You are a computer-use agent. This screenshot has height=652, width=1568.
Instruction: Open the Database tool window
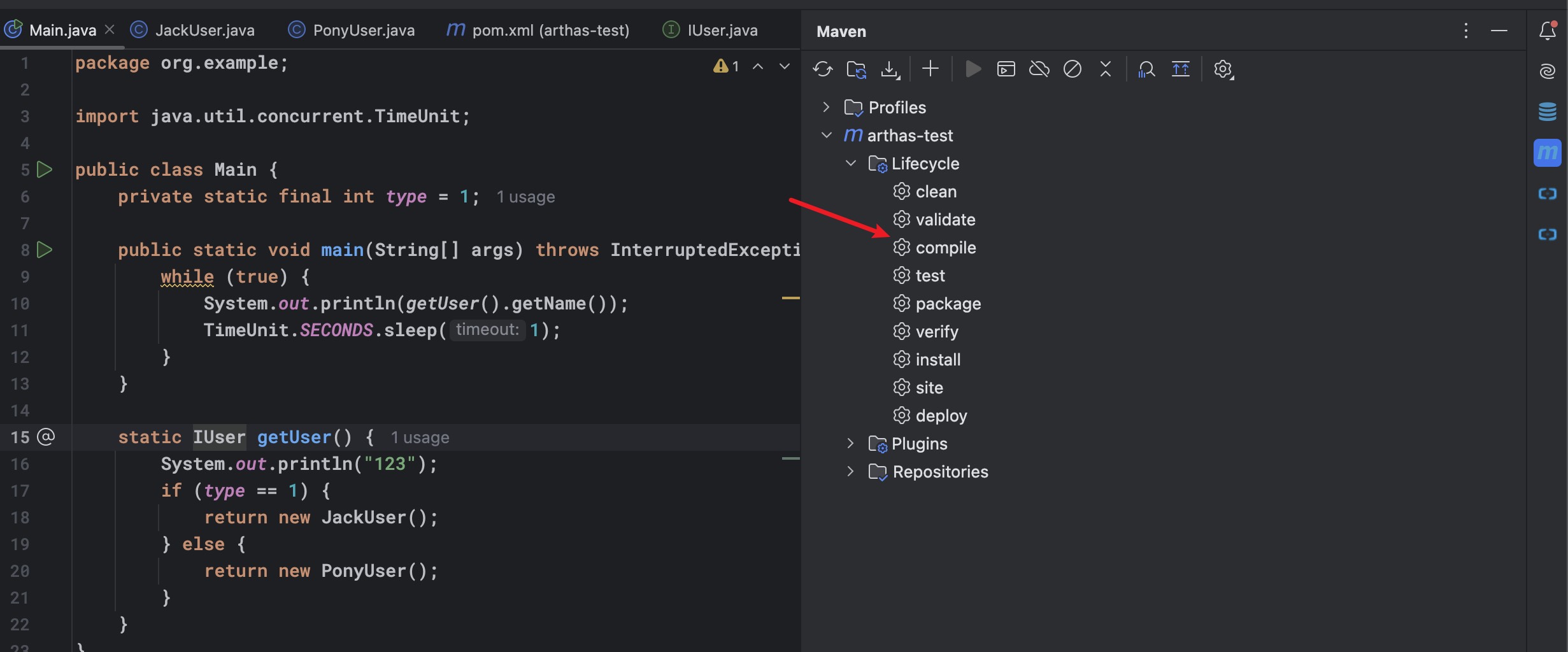pyautogui.click(x=1548, y=111)
